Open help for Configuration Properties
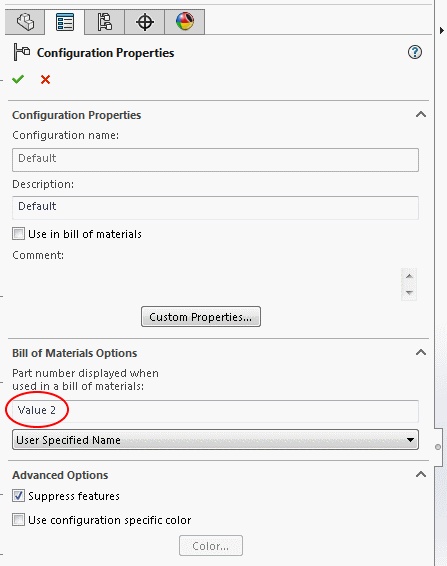The width and height of the screenshot is (447, 566). coord(415,52)
